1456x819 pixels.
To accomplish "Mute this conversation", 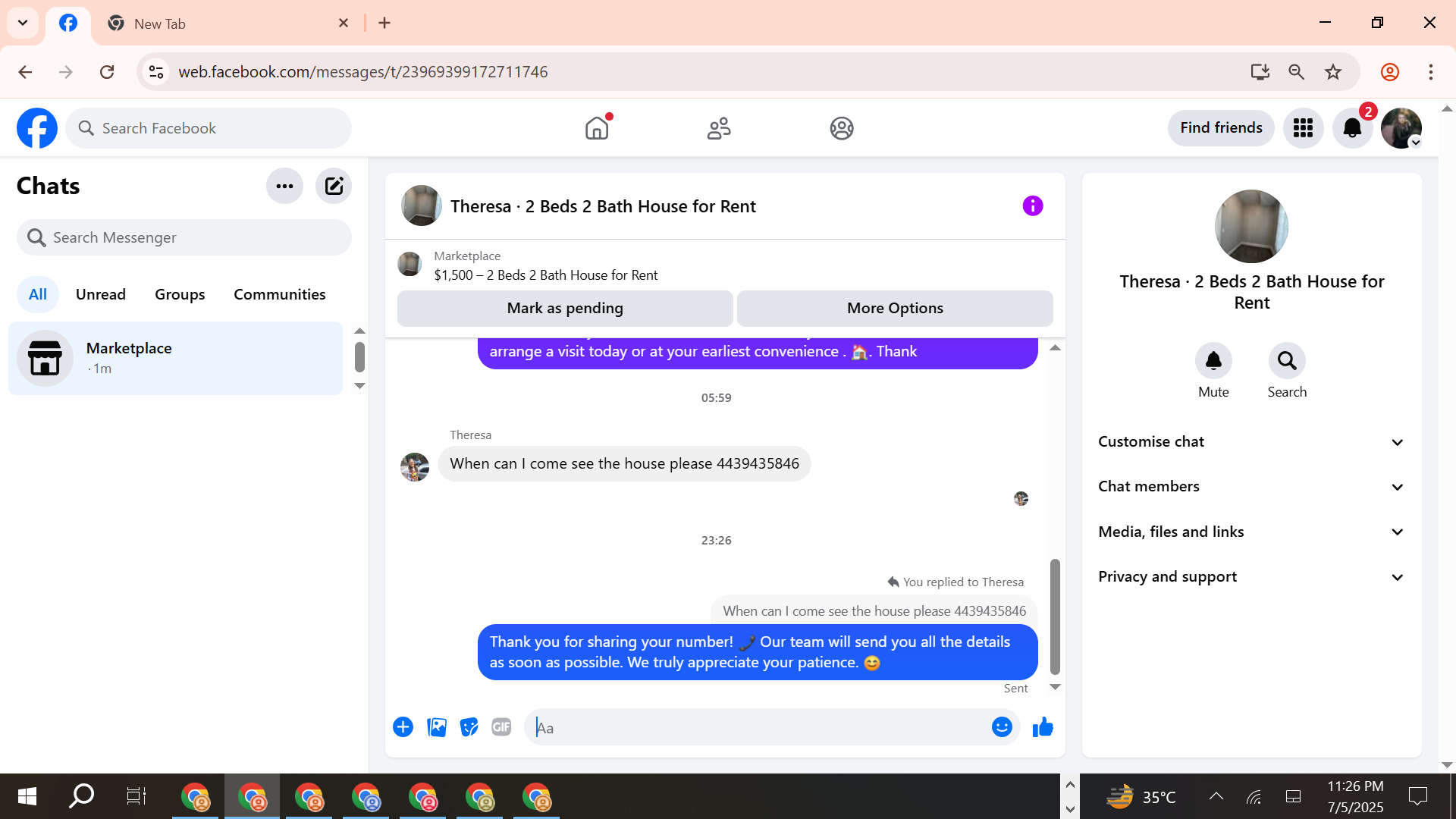I will [x=1213, y=361].
